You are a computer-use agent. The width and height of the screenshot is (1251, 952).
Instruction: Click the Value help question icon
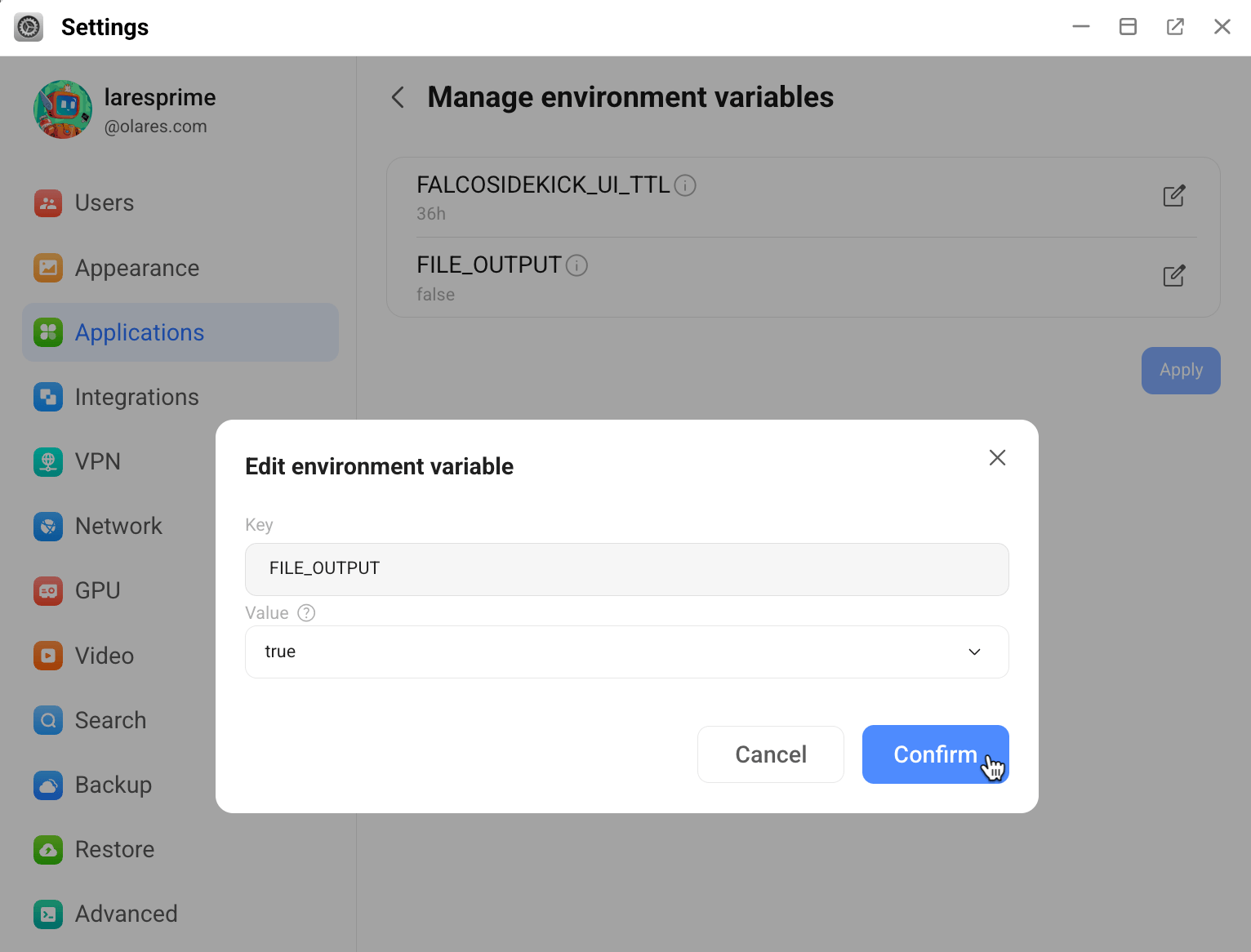(x=306, y=612)
